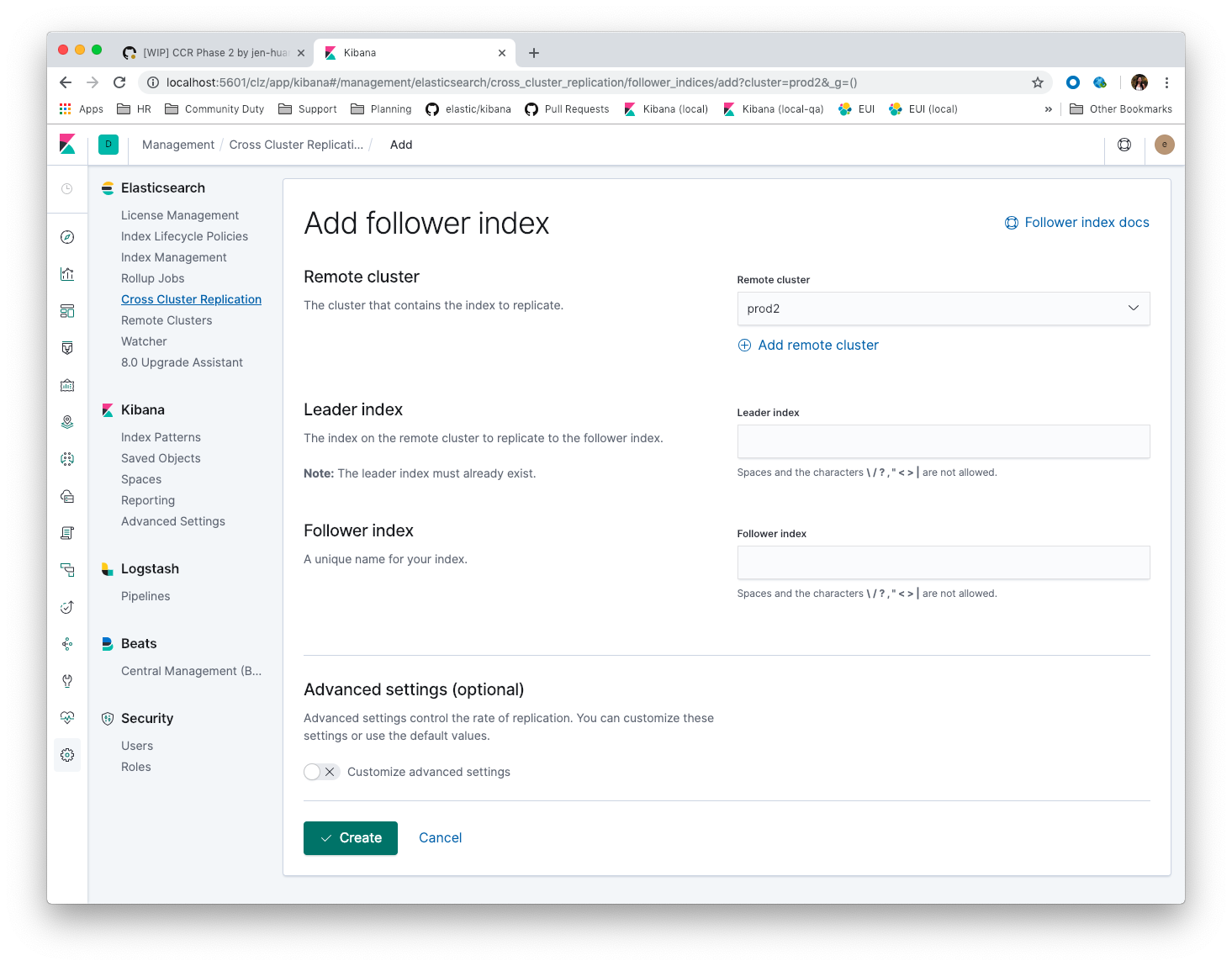
Task: Open the Timelion shield icon
Action: (67, 348)
